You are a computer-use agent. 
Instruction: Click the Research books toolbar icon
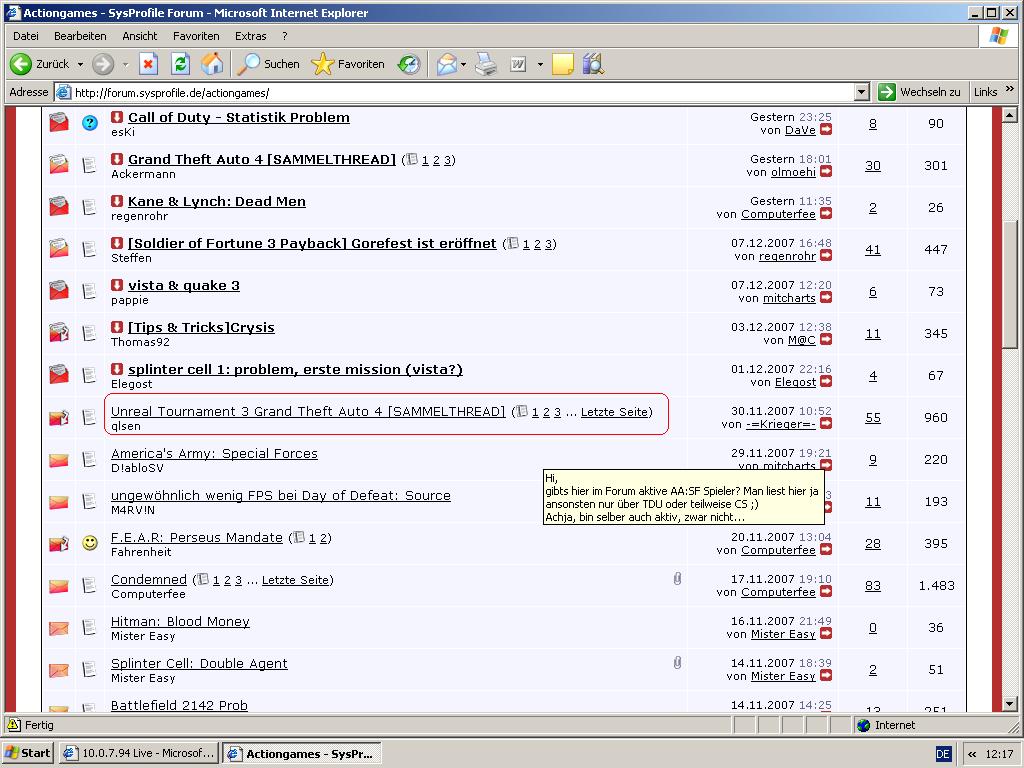coord(593,64)
